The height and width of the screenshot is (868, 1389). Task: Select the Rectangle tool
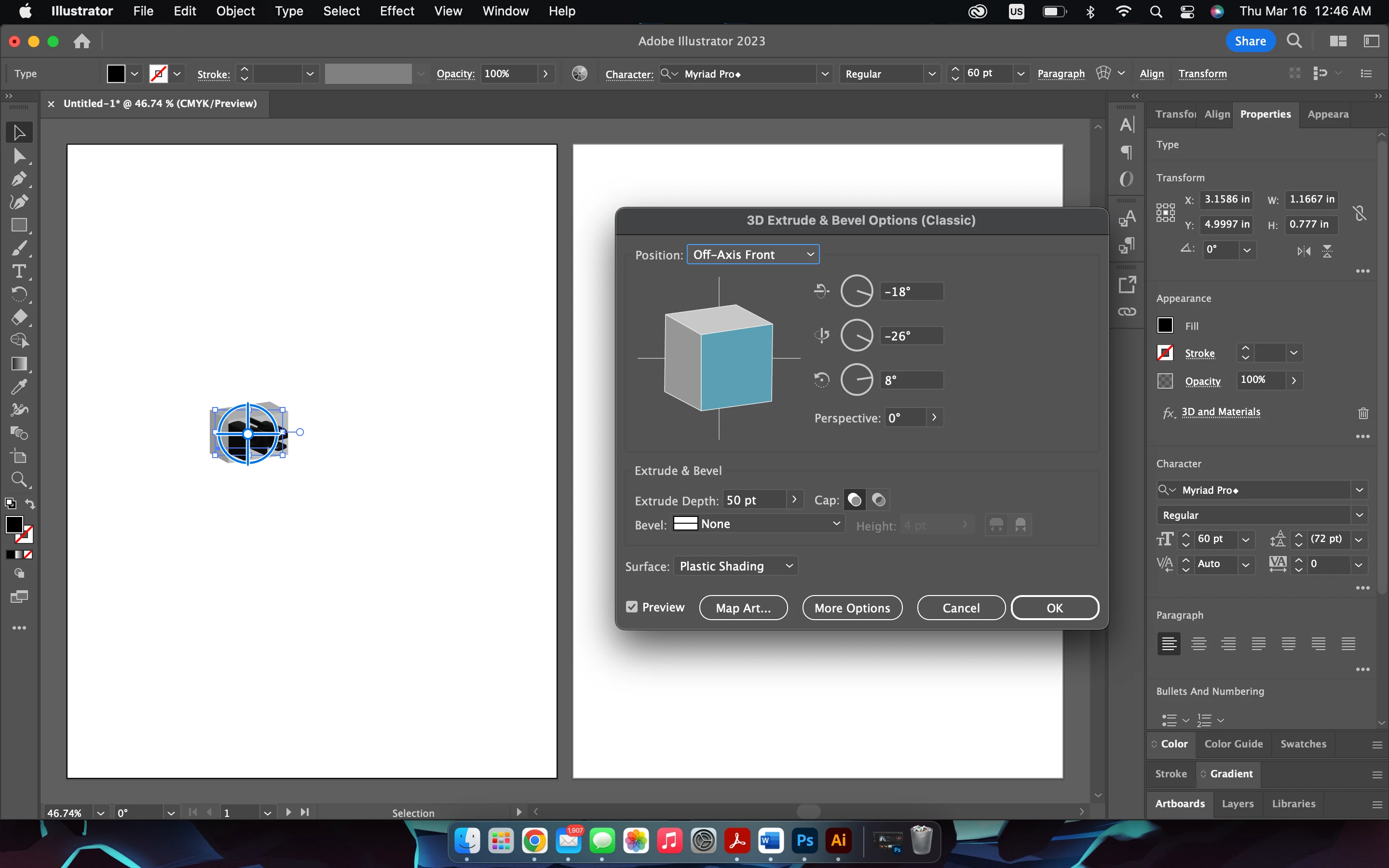[19, 225]
